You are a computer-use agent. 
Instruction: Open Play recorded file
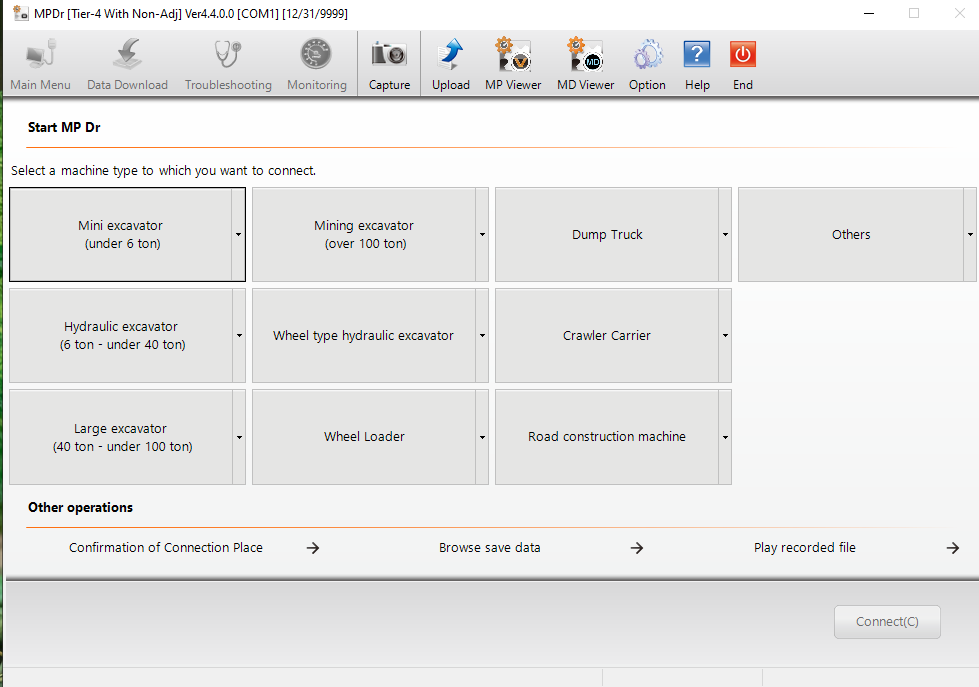coord(805,548)
